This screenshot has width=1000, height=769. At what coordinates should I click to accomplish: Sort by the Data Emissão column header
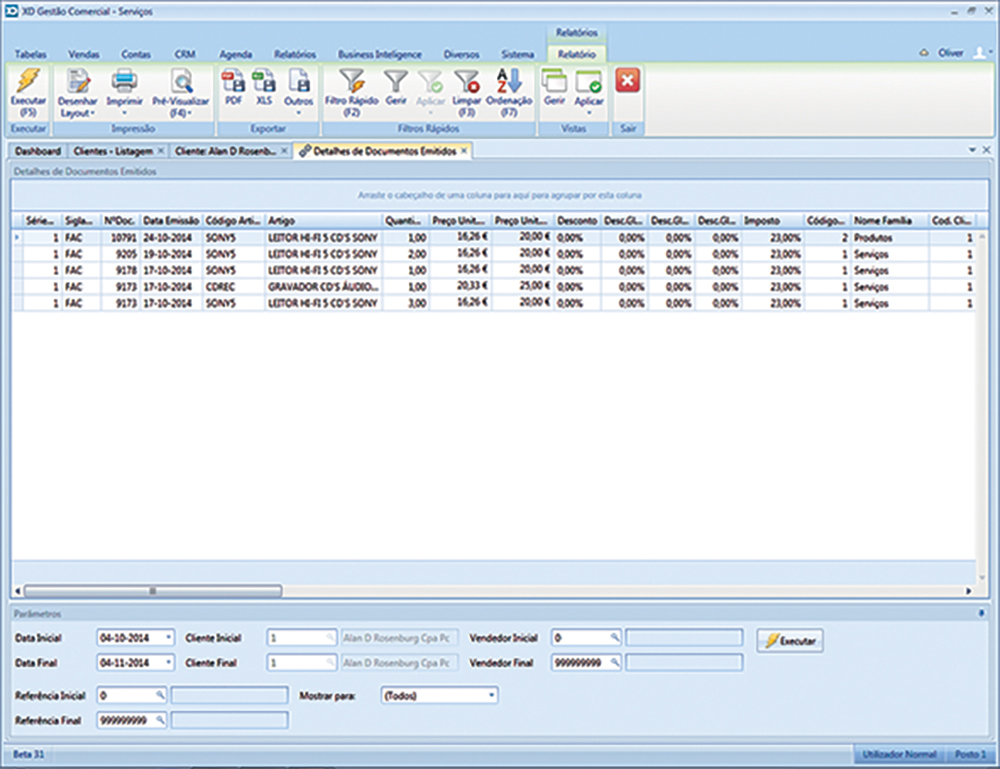point(170,220)
